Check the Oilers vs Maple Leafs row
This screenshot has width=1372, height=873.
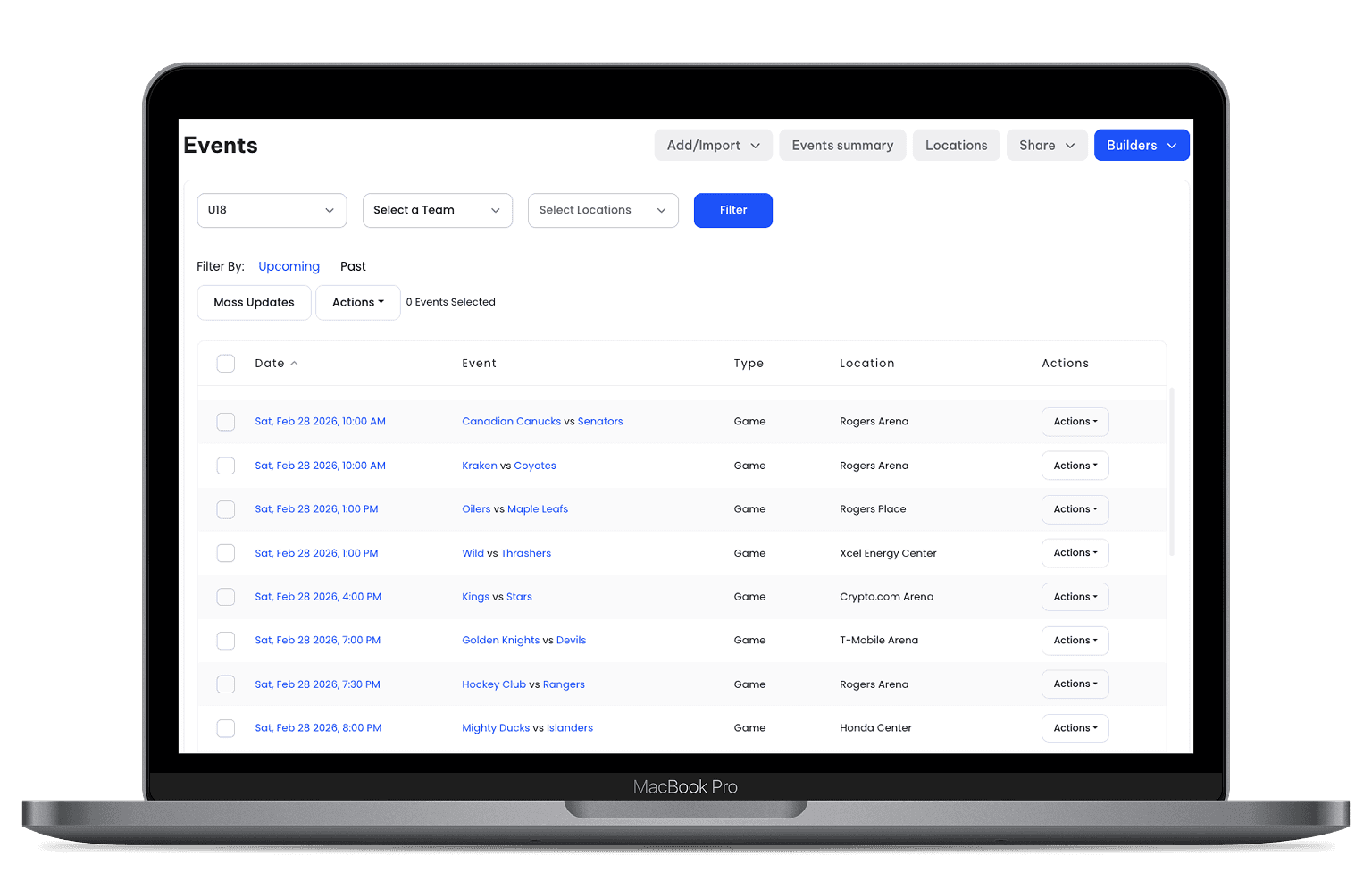pyautogui.click(x=226, y=509)
